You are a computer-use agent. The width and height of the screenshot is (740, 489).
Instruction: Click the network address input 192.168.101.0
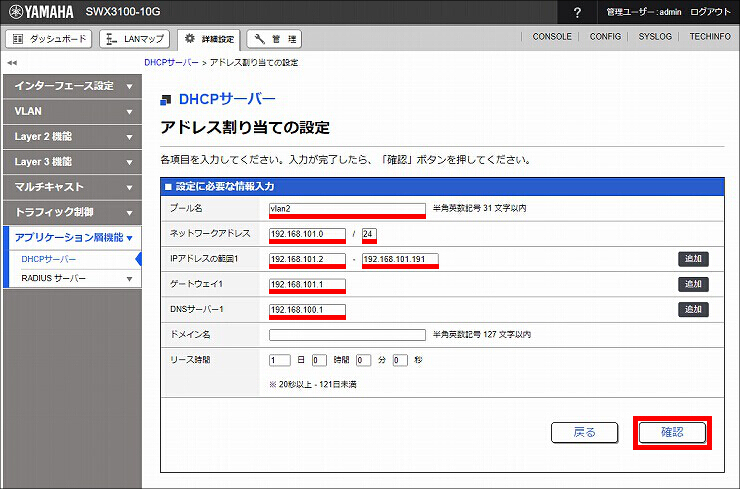coord(307,234)
